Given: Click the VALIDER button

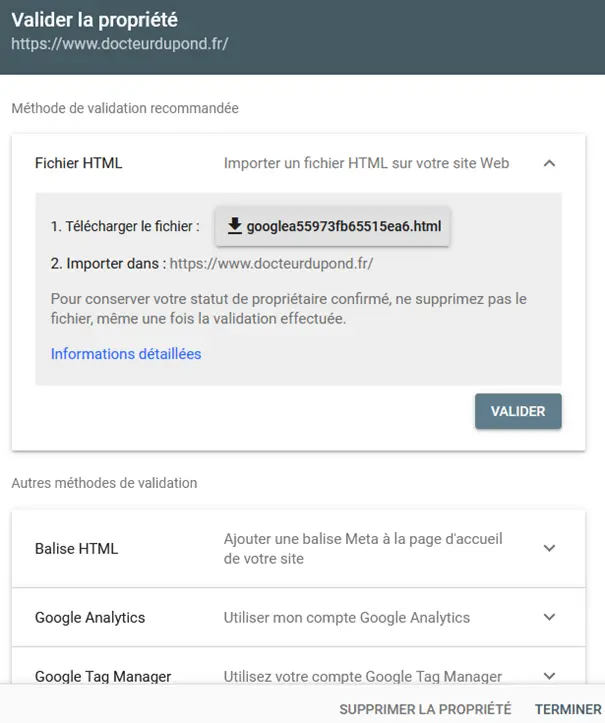Looking at the screenshot, I should point(518,411).
